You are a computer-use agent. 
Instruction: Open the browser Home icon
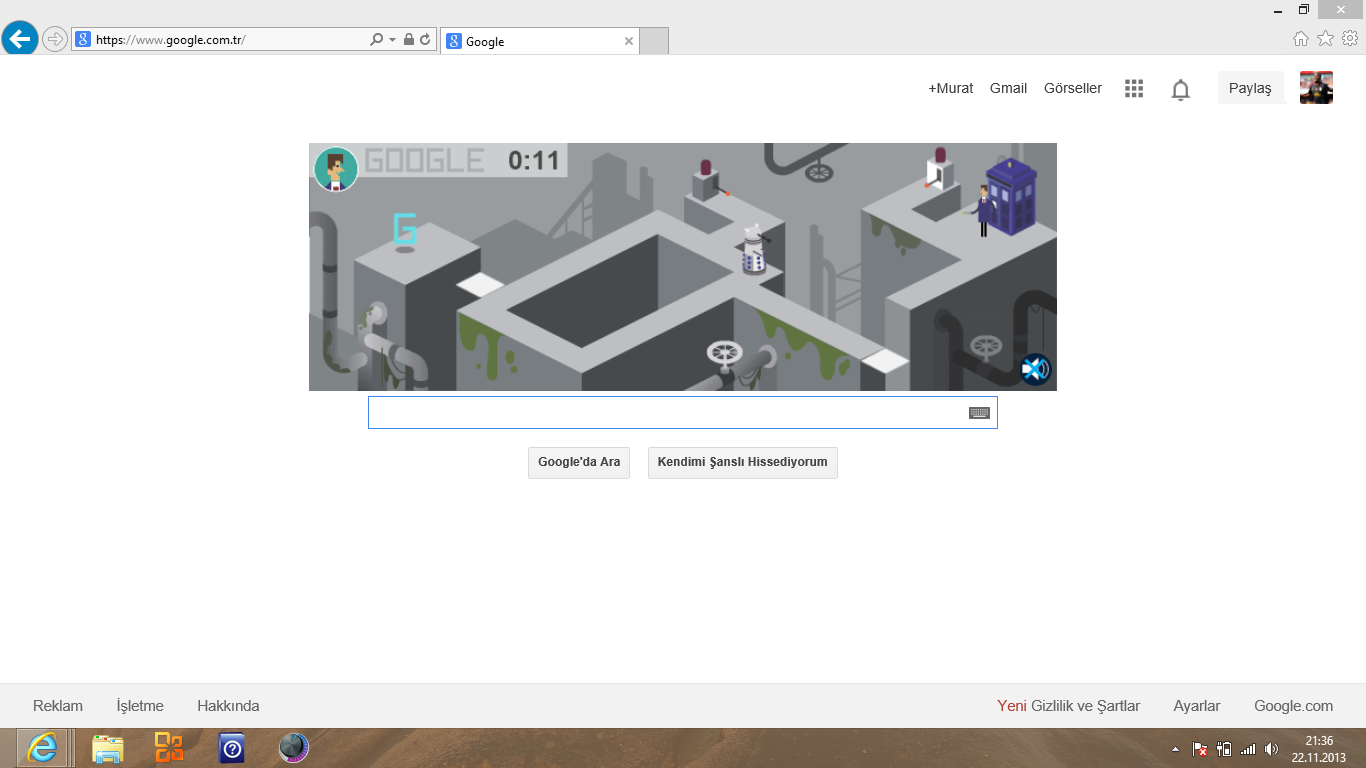pyautogui.click(x=1301, y=39)
